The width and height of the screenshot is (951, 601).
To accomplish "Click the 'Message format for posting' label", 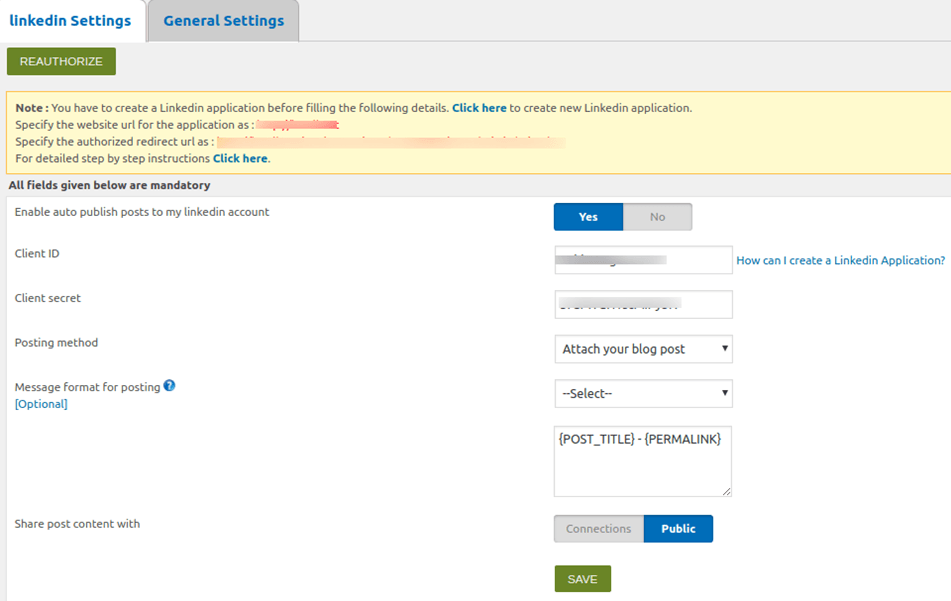I will [87, 387].
